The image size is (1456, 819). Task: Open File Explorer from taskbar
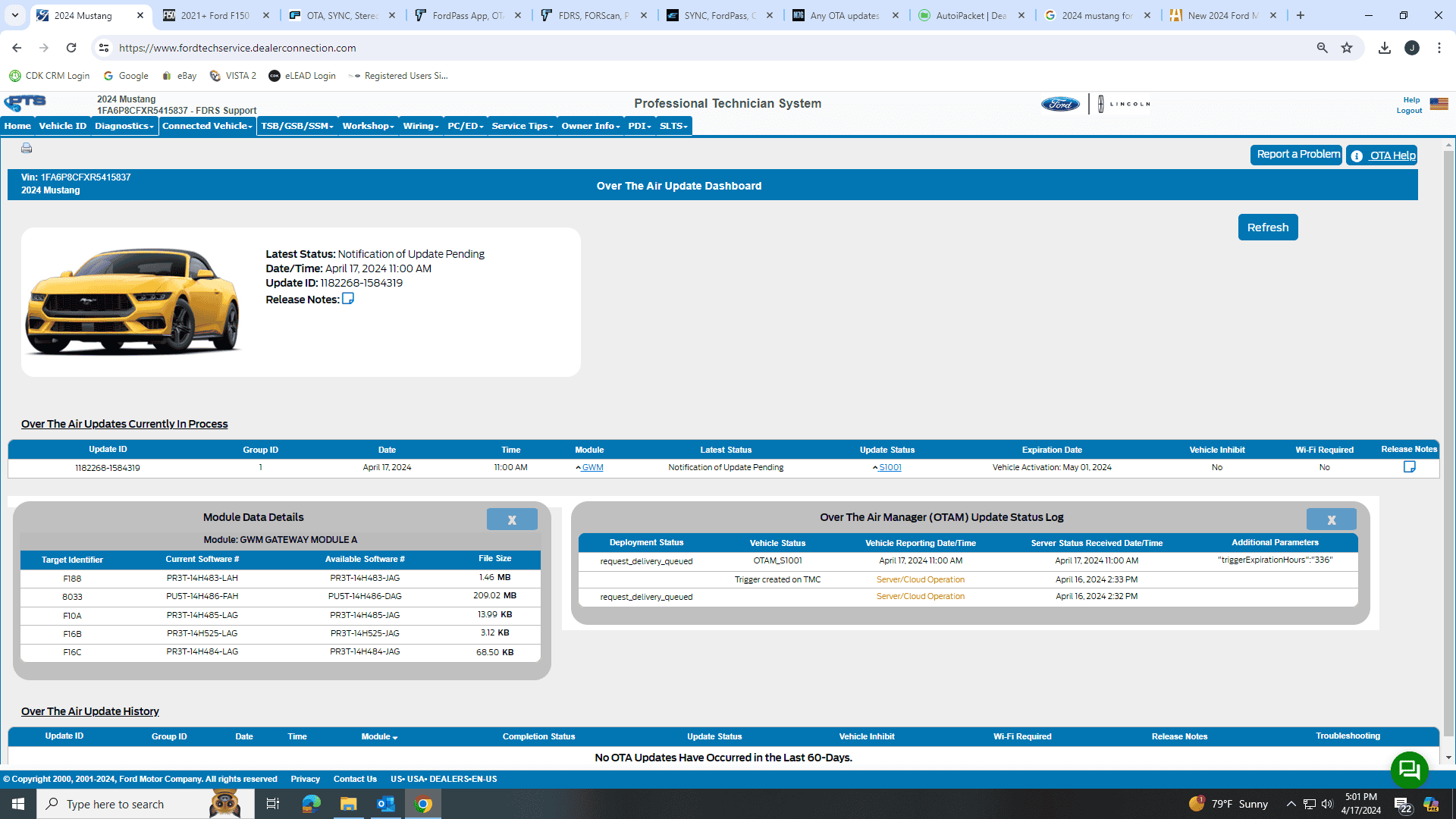(348, 804)
